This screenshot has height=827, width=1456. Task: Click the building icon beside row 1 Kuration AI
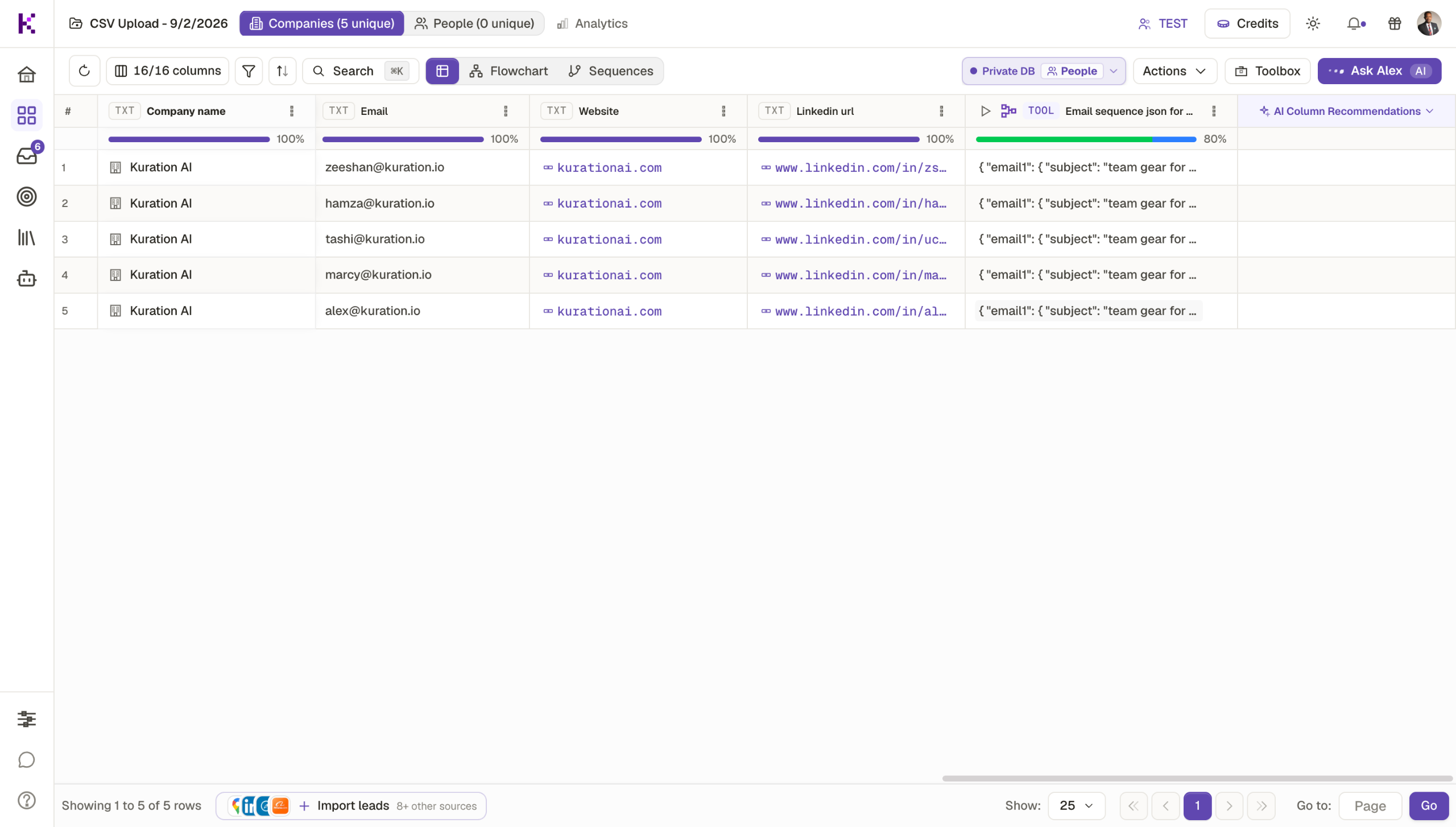115,167
